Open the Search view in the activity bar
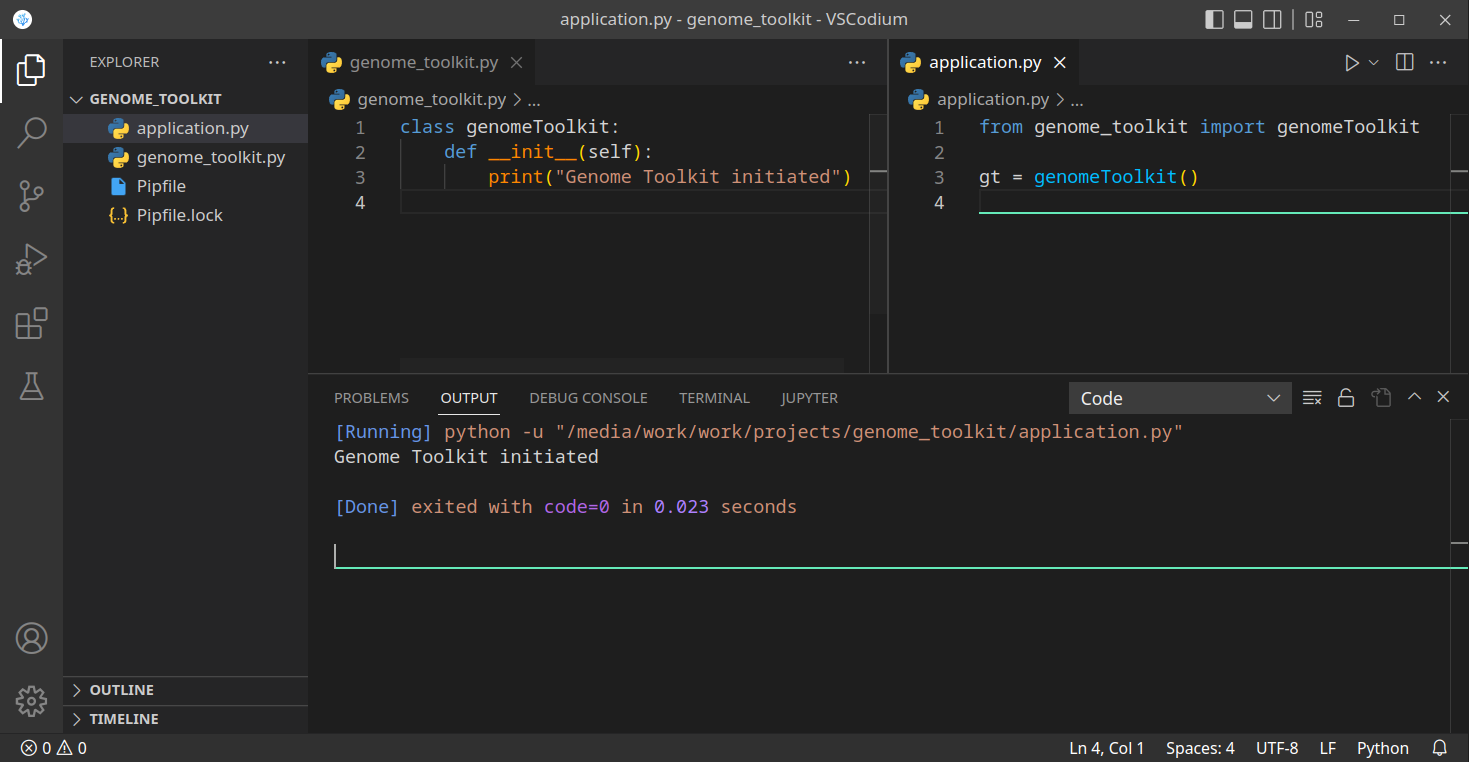This screenshot has width=1469, height=762. click(31, 132)
